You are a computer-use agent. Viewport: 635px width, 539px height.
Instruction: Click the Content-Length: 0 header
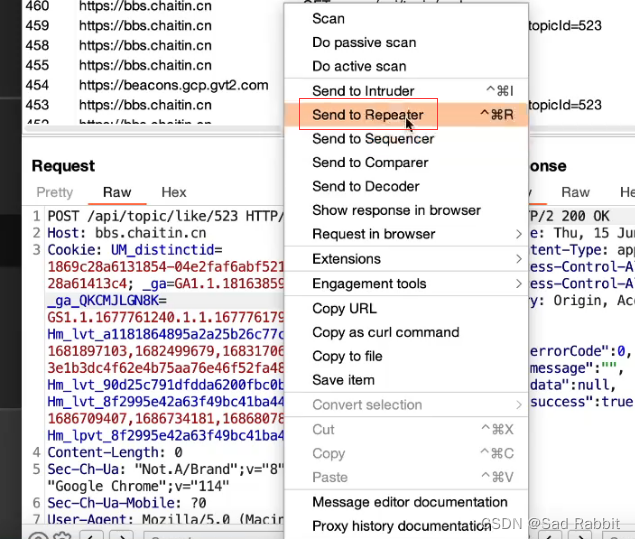[x=115, y=452]
